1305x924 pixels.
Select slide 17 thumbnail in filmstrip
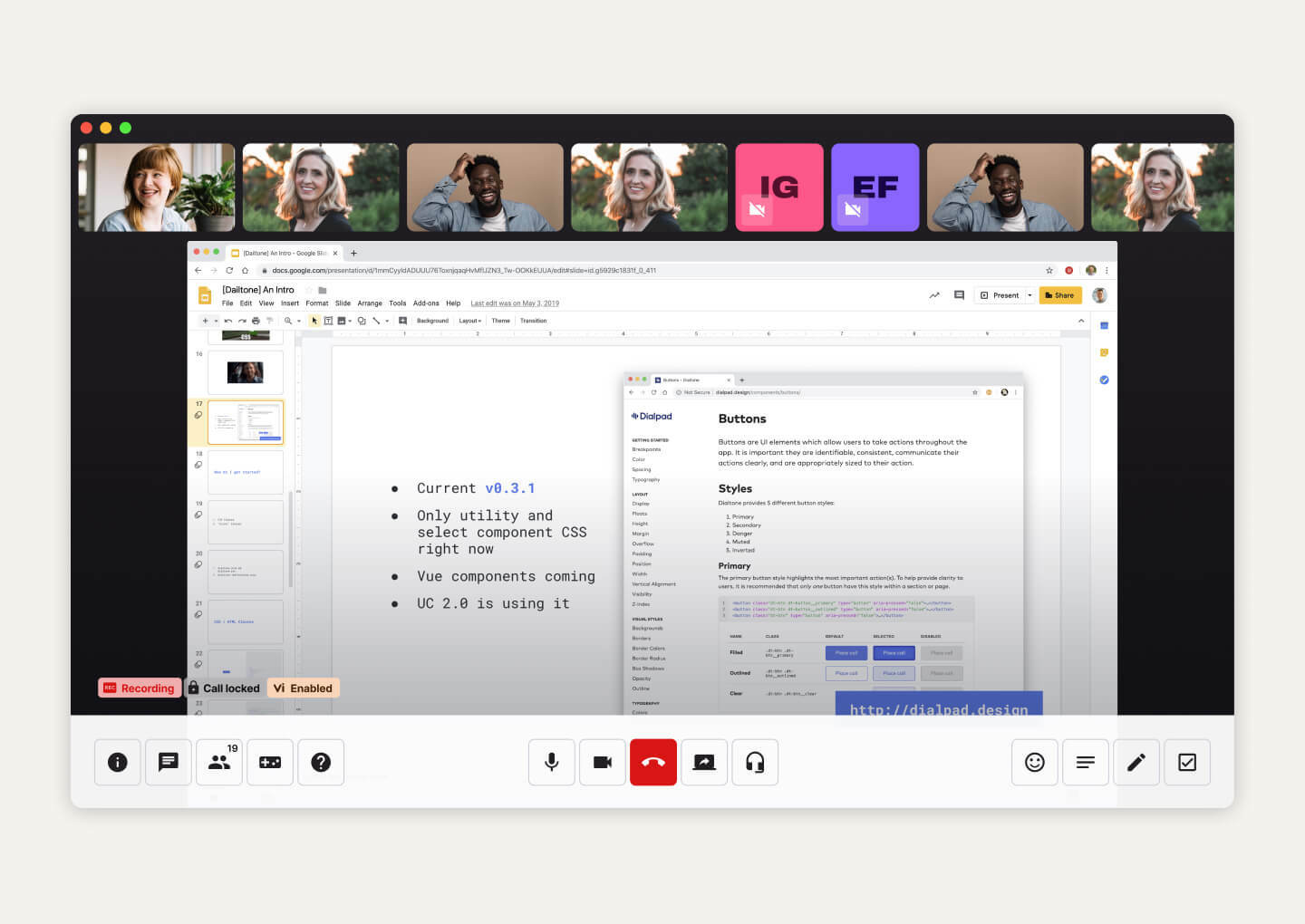(x=246, y=421)
